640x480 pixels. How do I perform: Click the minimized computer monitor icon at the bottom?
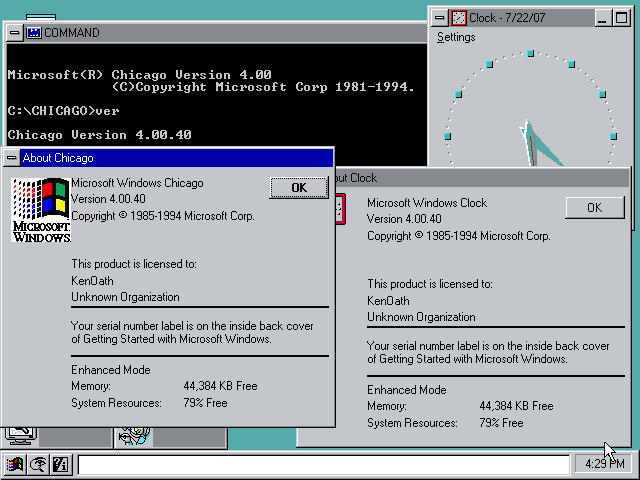click(21, 436)
